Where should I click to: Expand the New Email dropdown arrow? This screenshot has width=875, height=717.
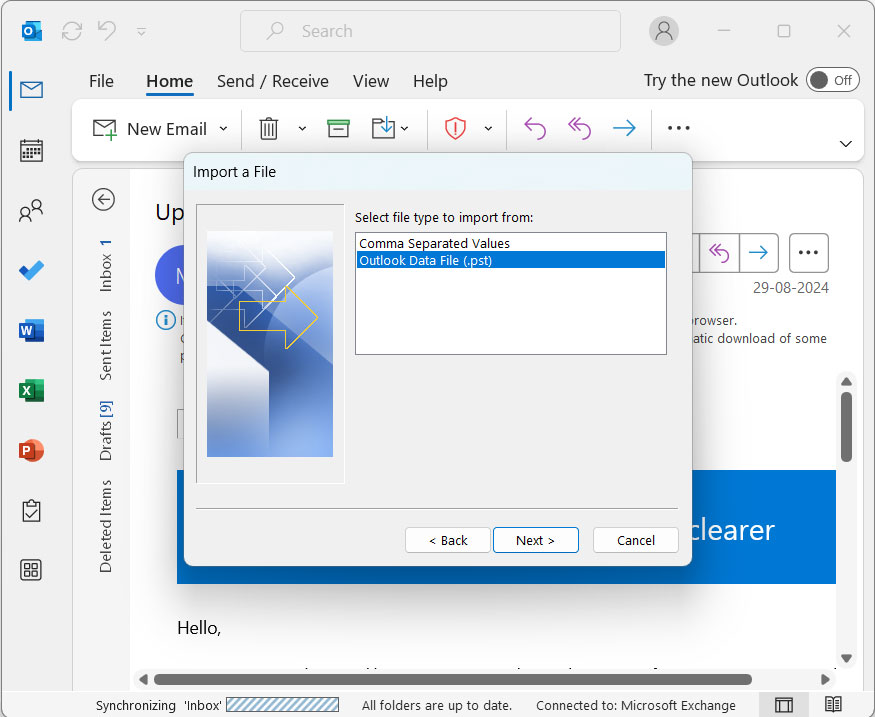point(223,128)
